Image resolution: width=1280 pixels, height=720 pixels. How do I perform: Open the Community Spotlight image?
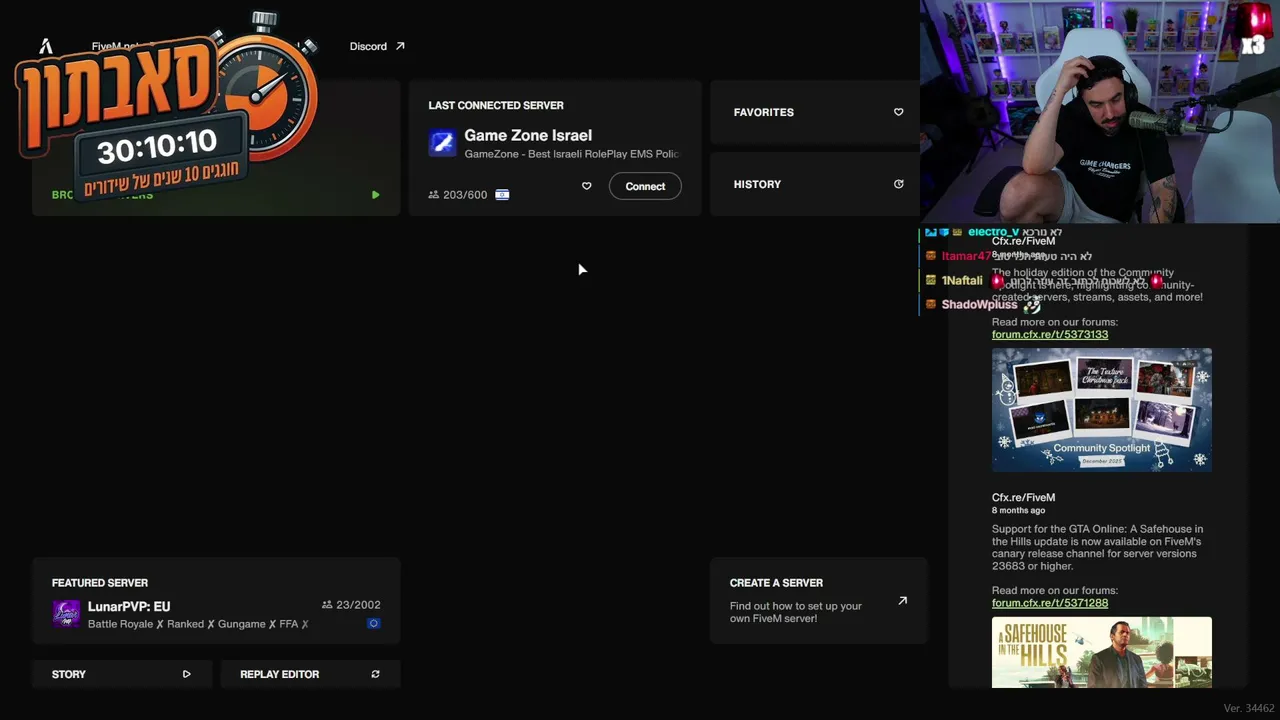pos(1102,410)
